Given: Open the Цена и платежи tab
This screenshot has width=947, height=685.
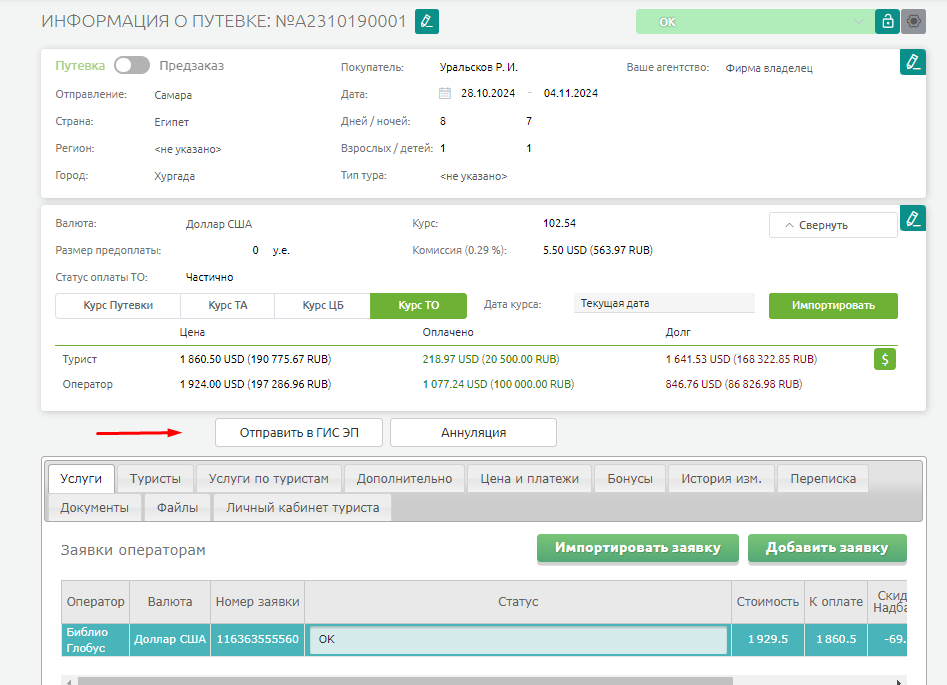Looking at the screenshot, I should (x=530, y=478).
